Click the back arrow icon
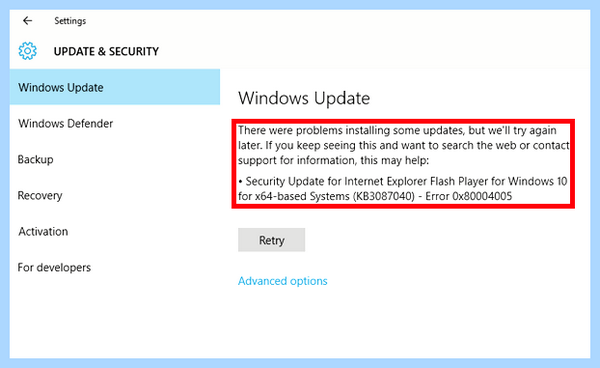Viewport: 600px width, 368px height. point(27,21)
